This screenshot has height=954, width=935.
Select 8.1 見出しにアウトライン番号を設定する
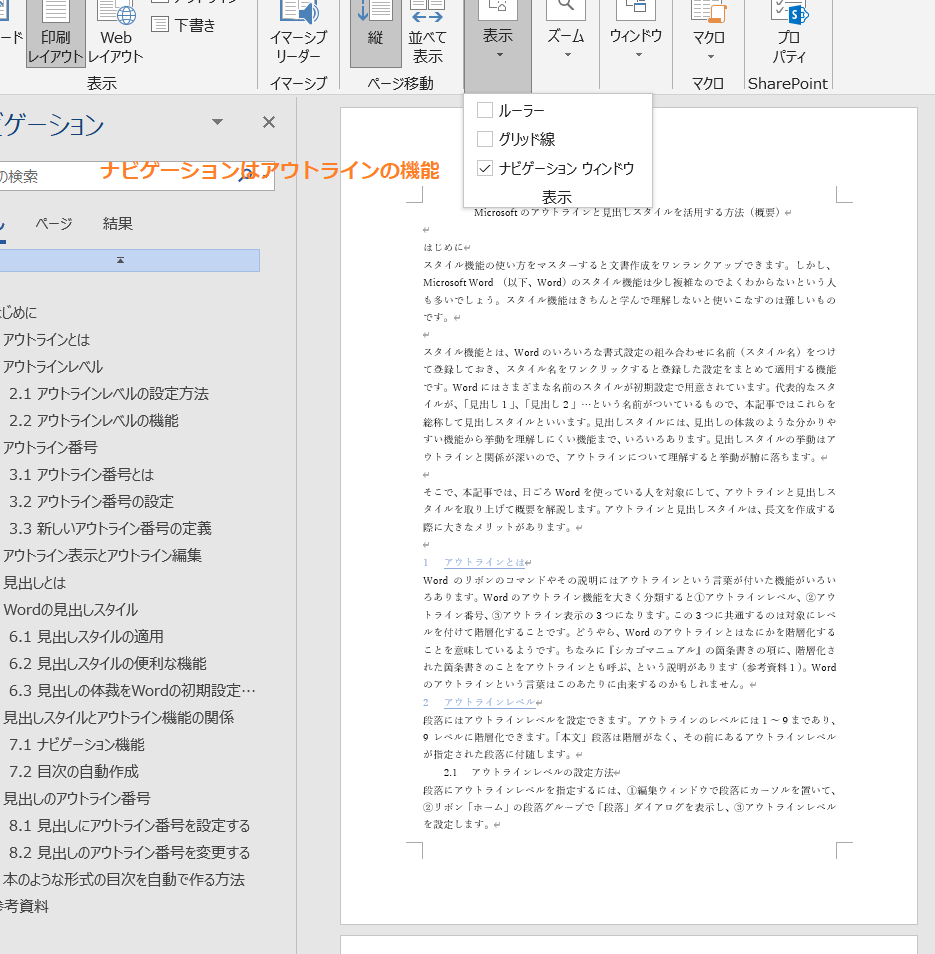[x=130, y=826]
